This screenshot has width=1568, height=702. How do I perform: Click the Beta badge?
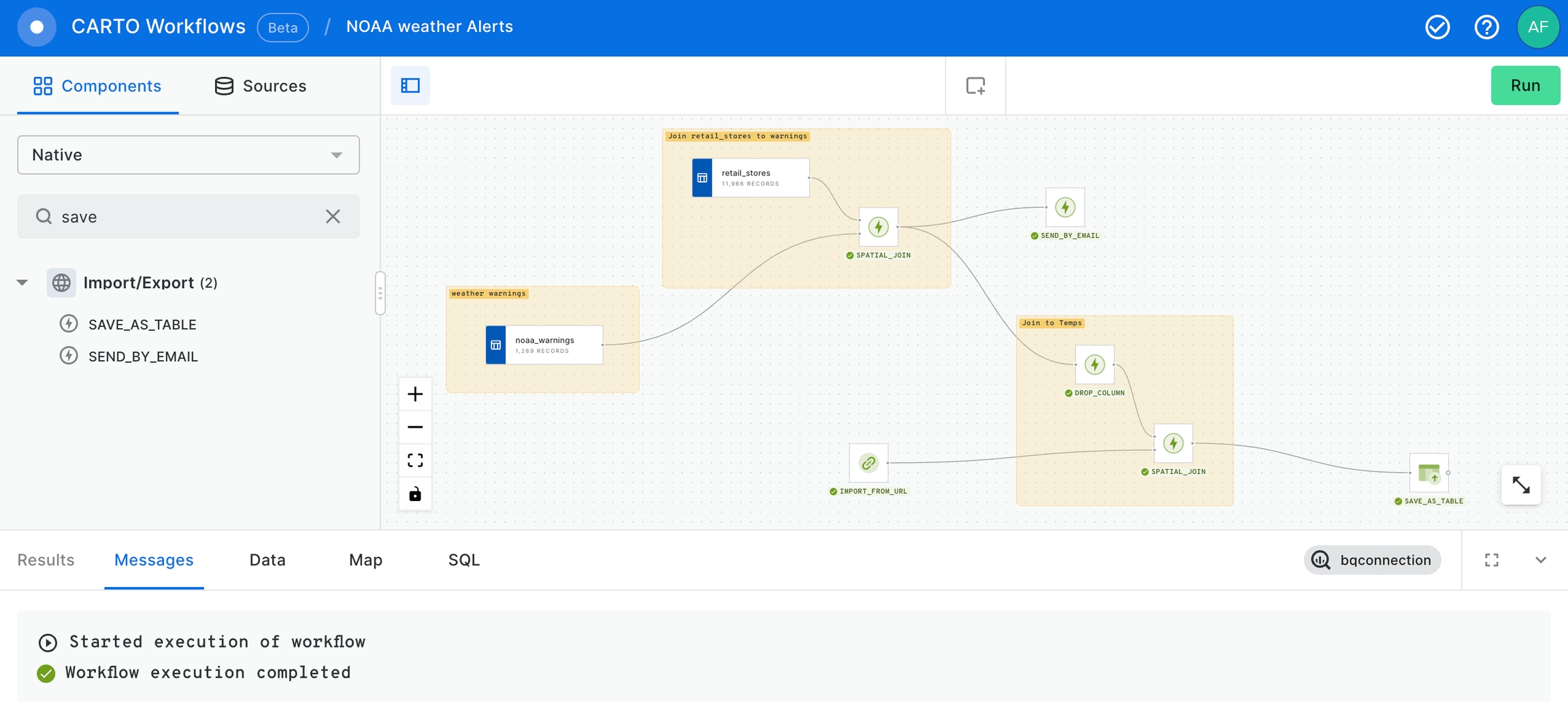point(282,28)
